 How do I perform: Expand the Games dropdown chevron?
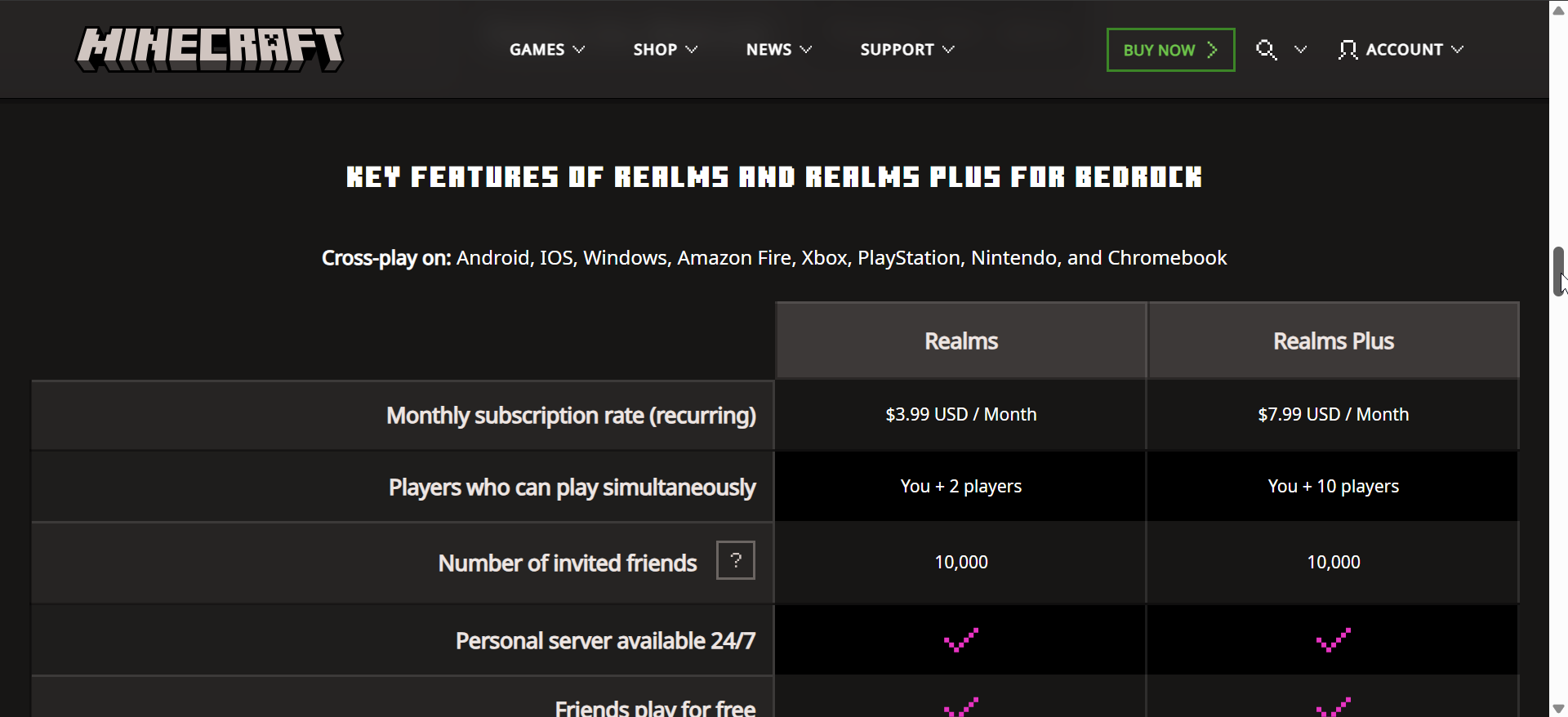pos(579,50)
